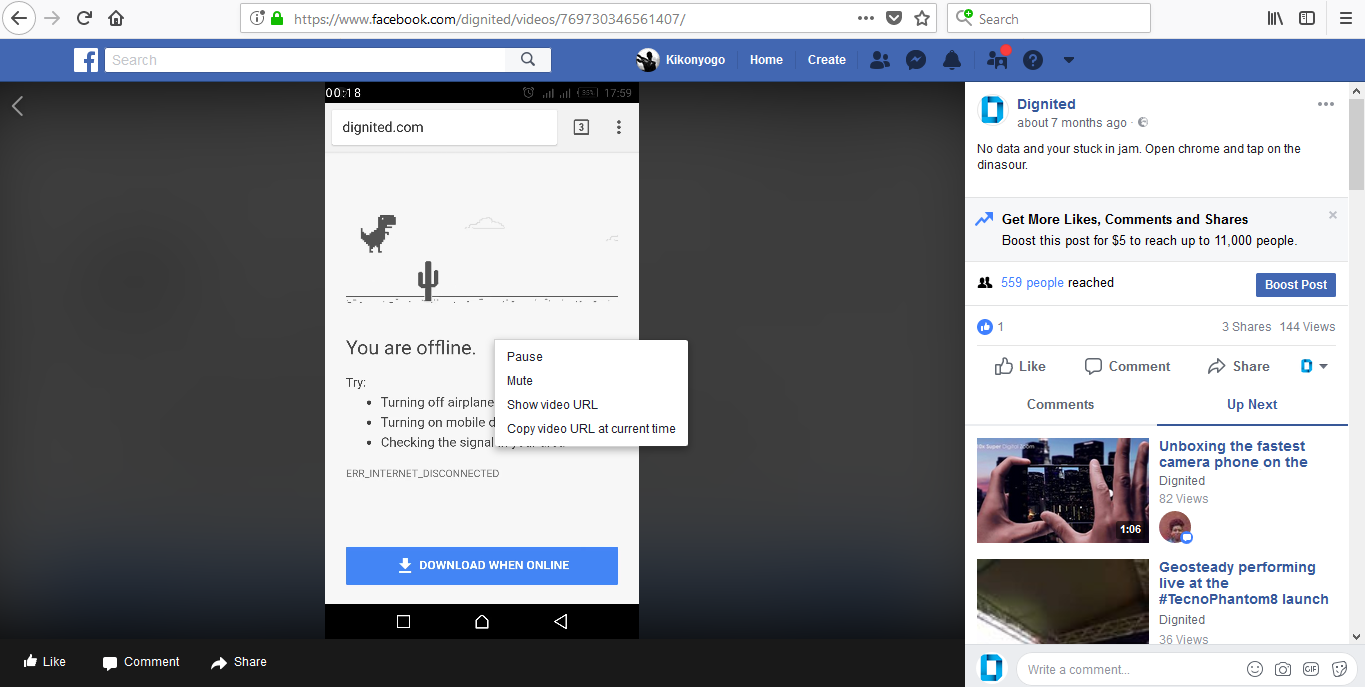Attach a photo with the camera icon
Viewport: 1365px width, 687px height.
tap(1282, 669)
